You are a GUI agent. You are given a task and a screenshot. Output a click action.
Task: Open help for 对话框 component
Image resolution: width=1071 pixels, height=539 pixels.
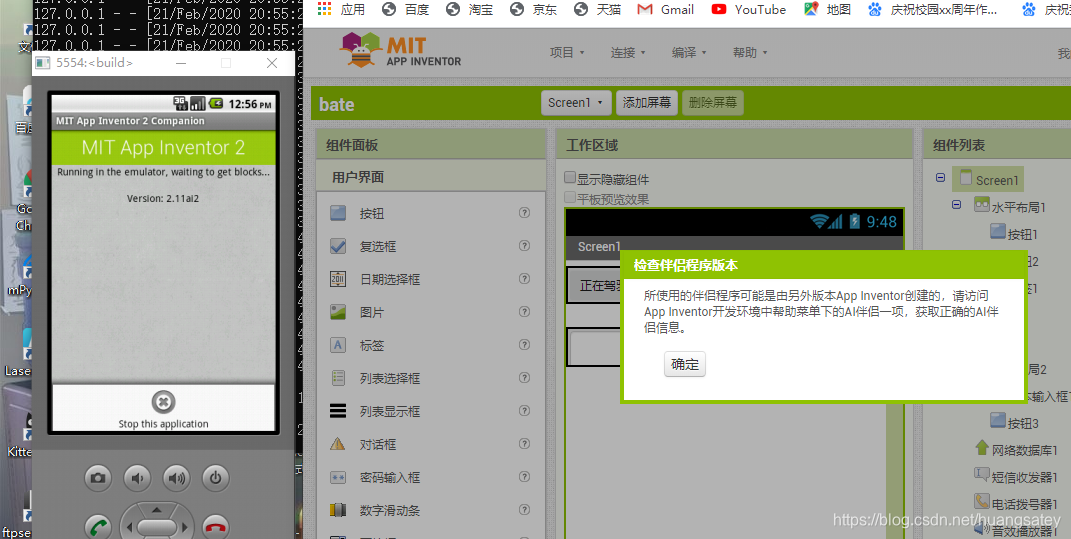pos(525,443)
